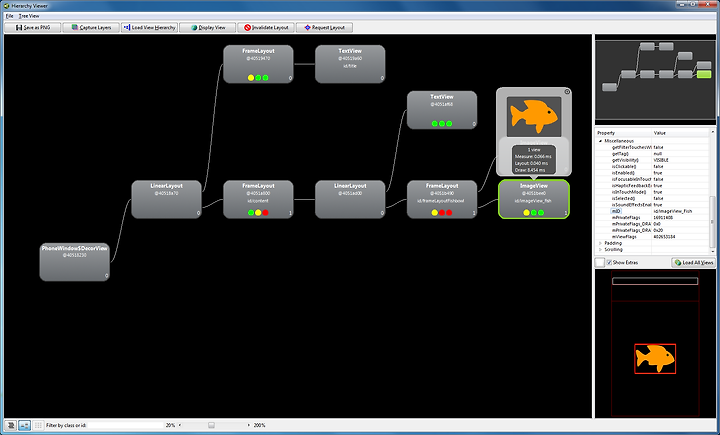The image size is (720, 435).
Task: Click the tree view mode icon at bottom left
Action: (24, 425)
